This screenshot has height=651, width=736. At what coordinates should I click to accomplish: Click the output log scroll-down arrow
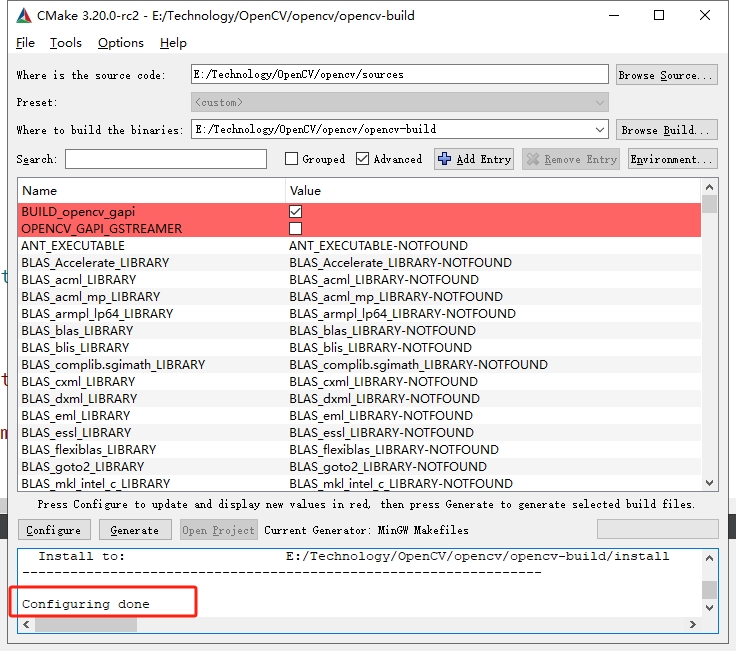pos(709,607)
